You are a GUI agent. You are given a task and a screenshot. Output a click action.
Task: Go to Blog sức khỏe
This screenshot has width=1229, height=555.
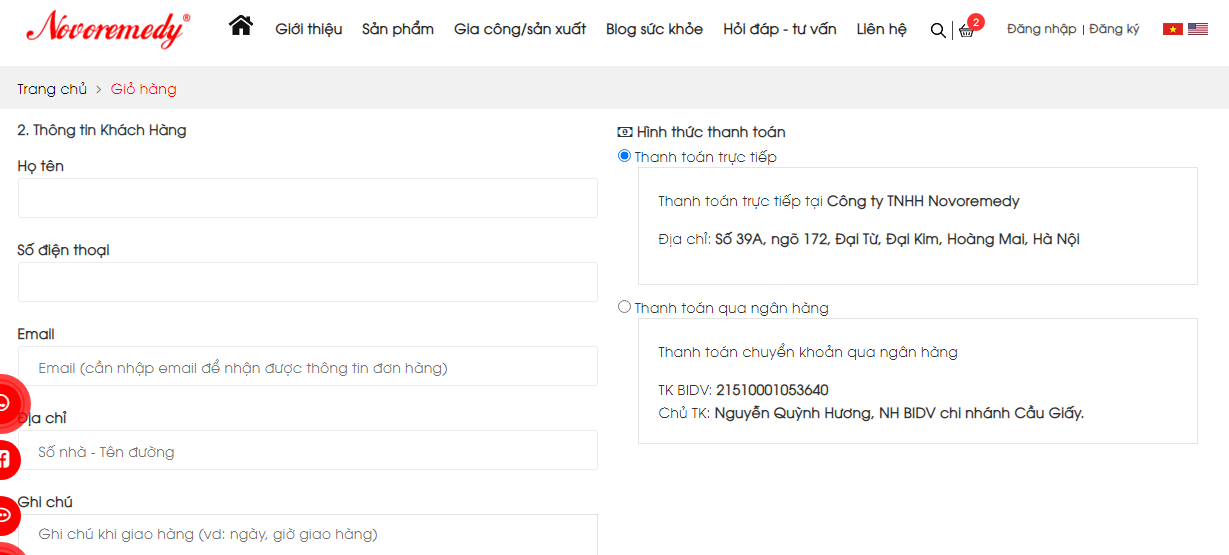pos(654,29)
